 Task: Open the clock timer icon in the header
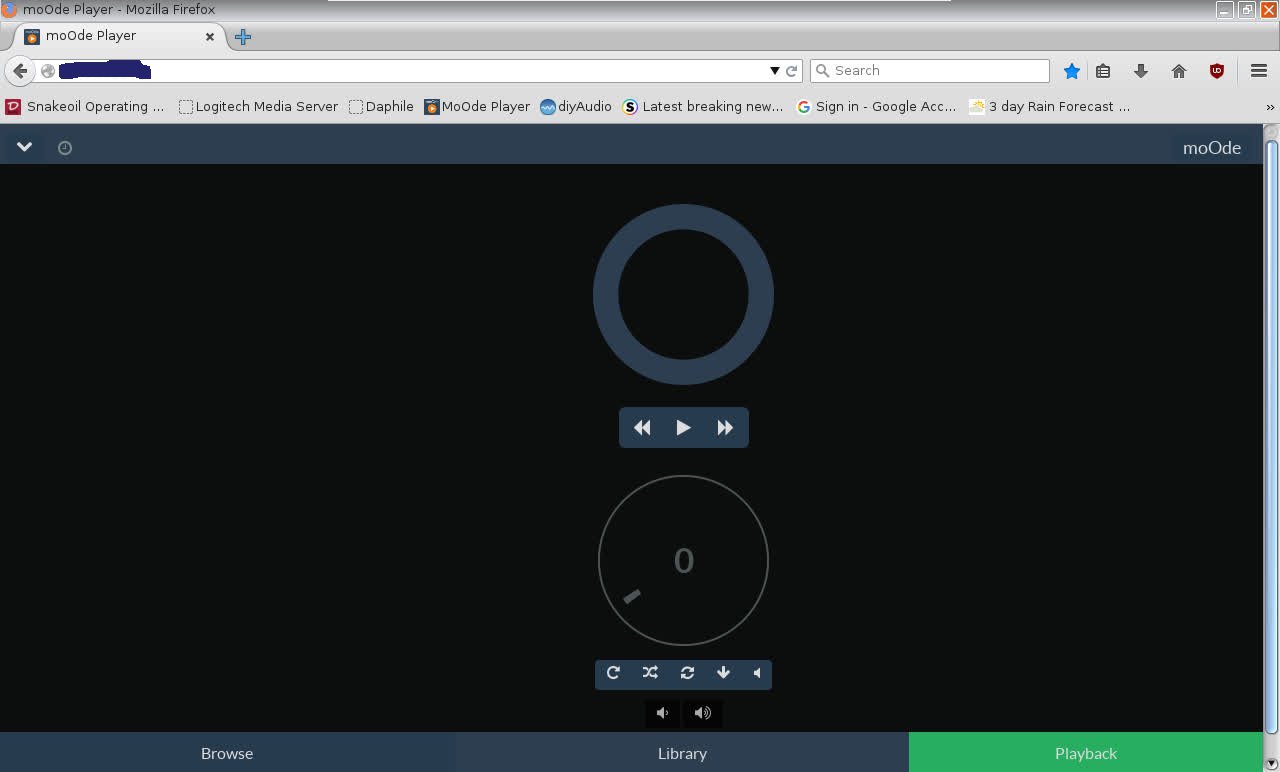click(65, 148)
